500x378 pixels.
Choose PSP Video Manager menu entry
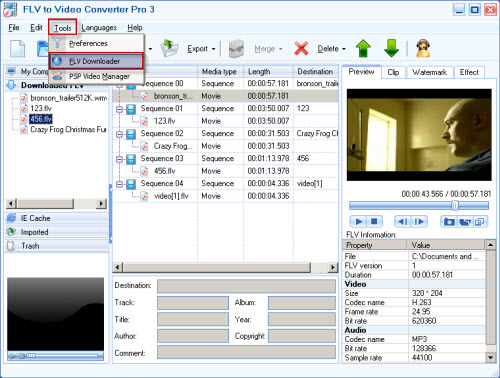[97, 76]
